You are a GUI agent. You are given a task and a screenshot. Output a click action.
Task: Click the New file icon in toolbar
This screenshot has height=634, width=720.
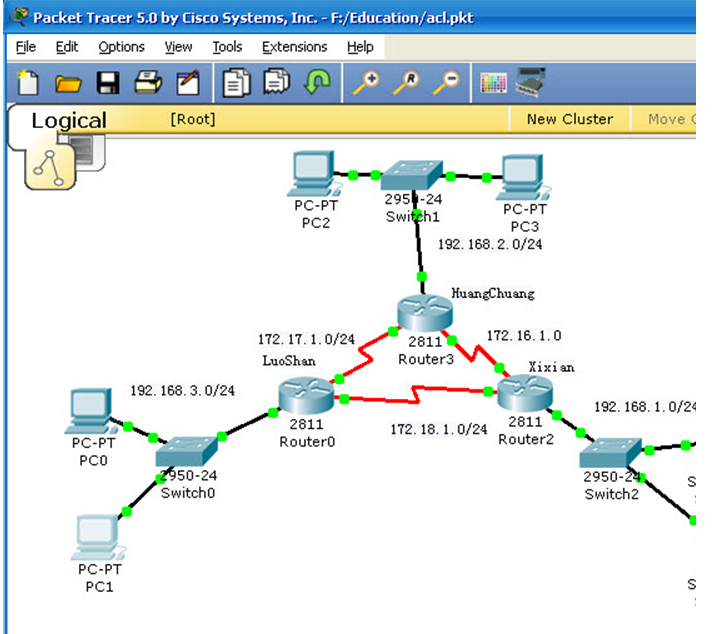coord(28,82)
